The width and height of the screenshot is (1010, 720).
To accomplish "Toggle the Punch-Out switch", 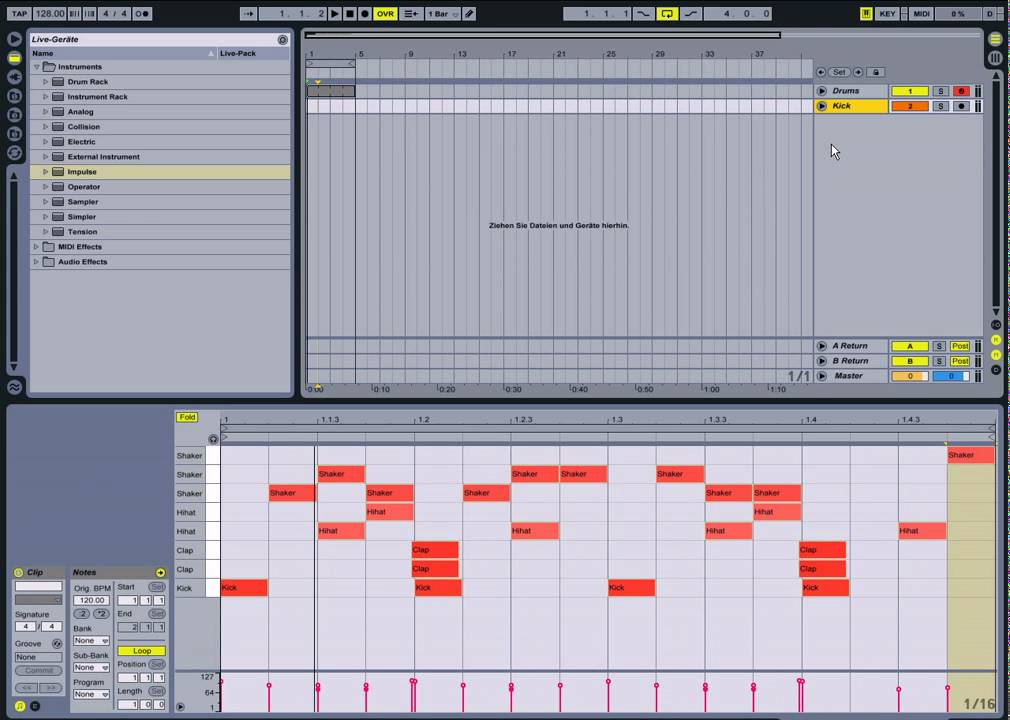I will click(x=691, y=14).
